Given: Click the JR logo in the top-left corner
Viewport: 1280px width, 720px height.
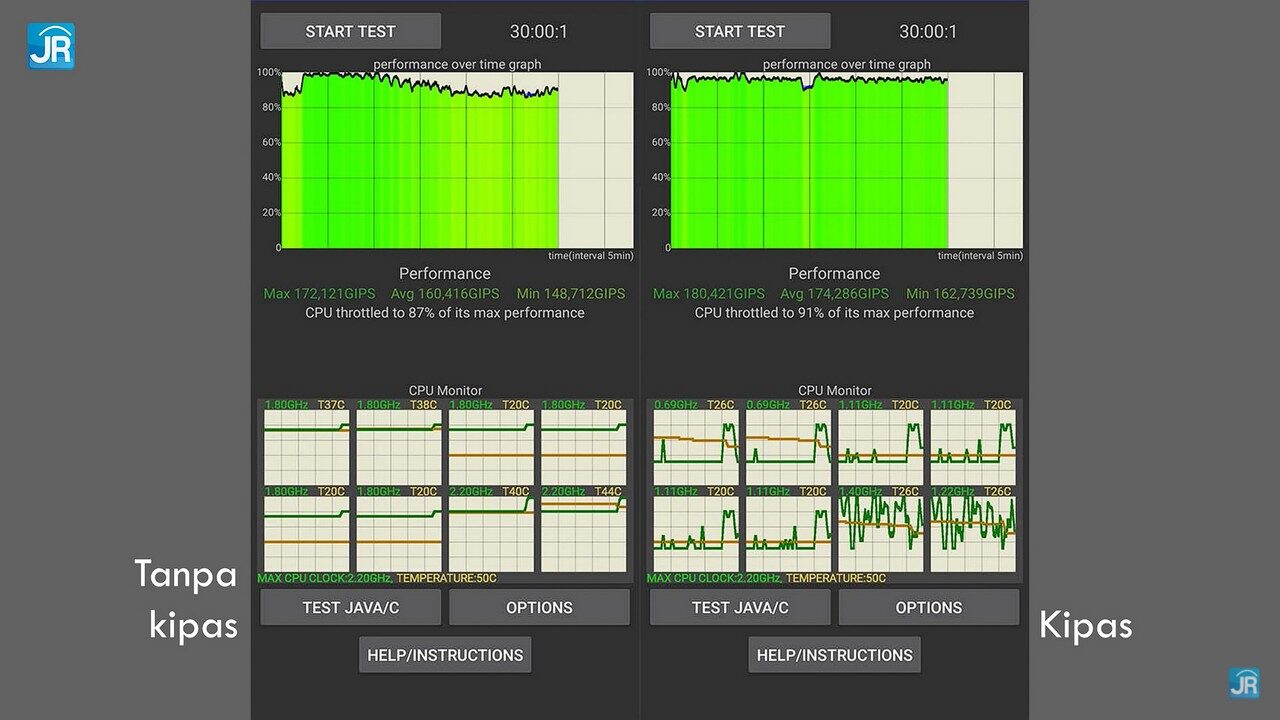Looking at the screenshot, I should pos(51,46).
